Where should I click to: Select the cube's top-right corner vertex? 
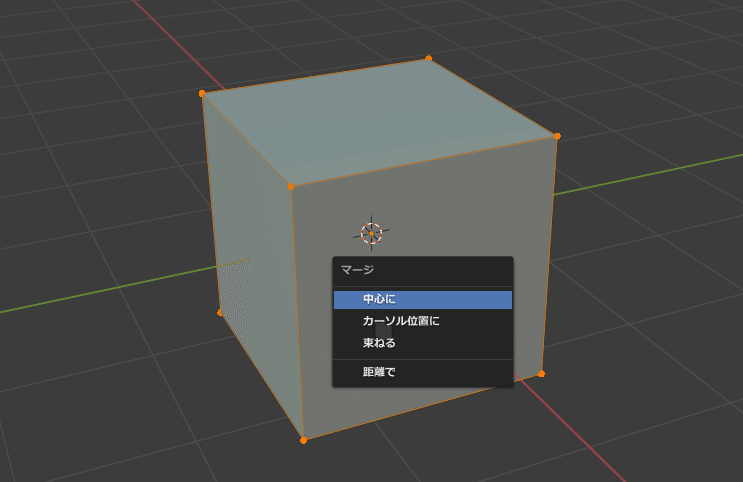point(557,136)
